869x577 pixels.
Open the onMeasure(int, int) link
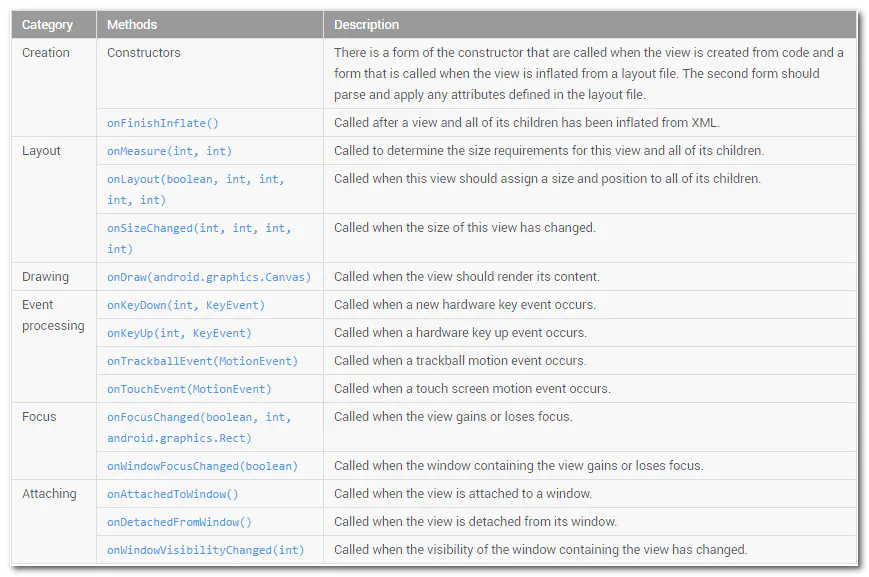coord(169,151)
